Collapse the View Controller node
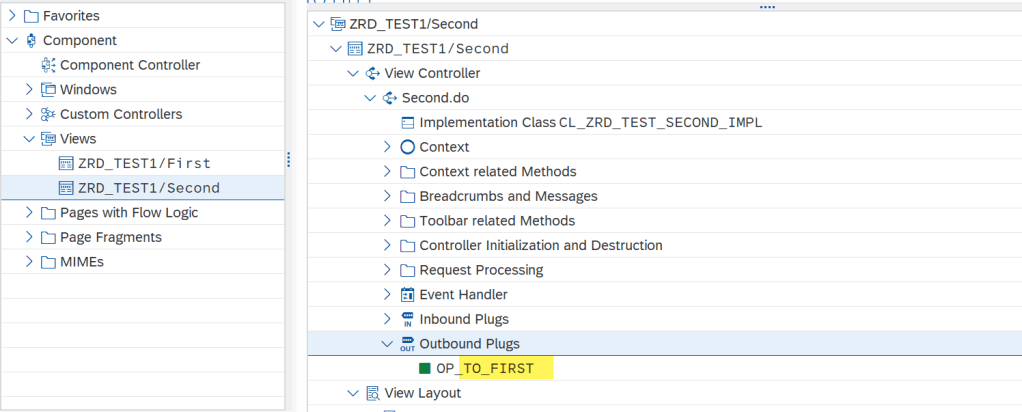This screenshot has height=412, width=1022. (x=353, y=74)
